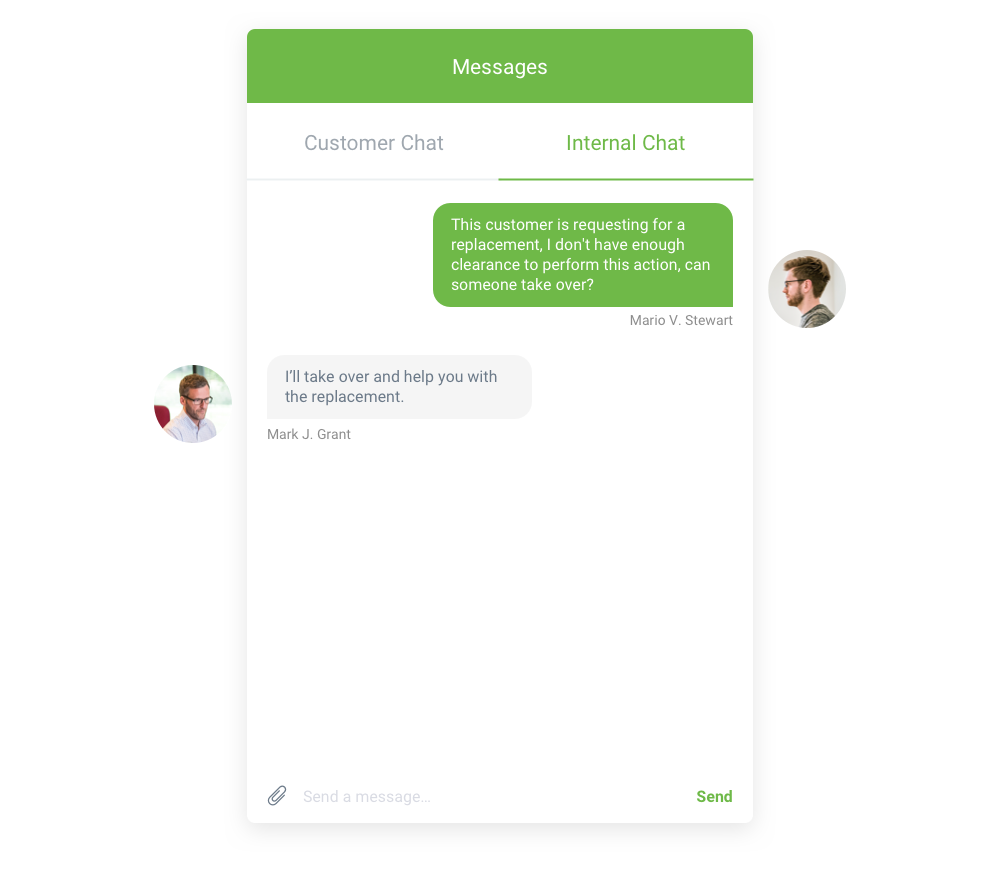1000x875 pixels.
Task: Click the green underline beneath Internal Chat
Action: click(626, 179)
